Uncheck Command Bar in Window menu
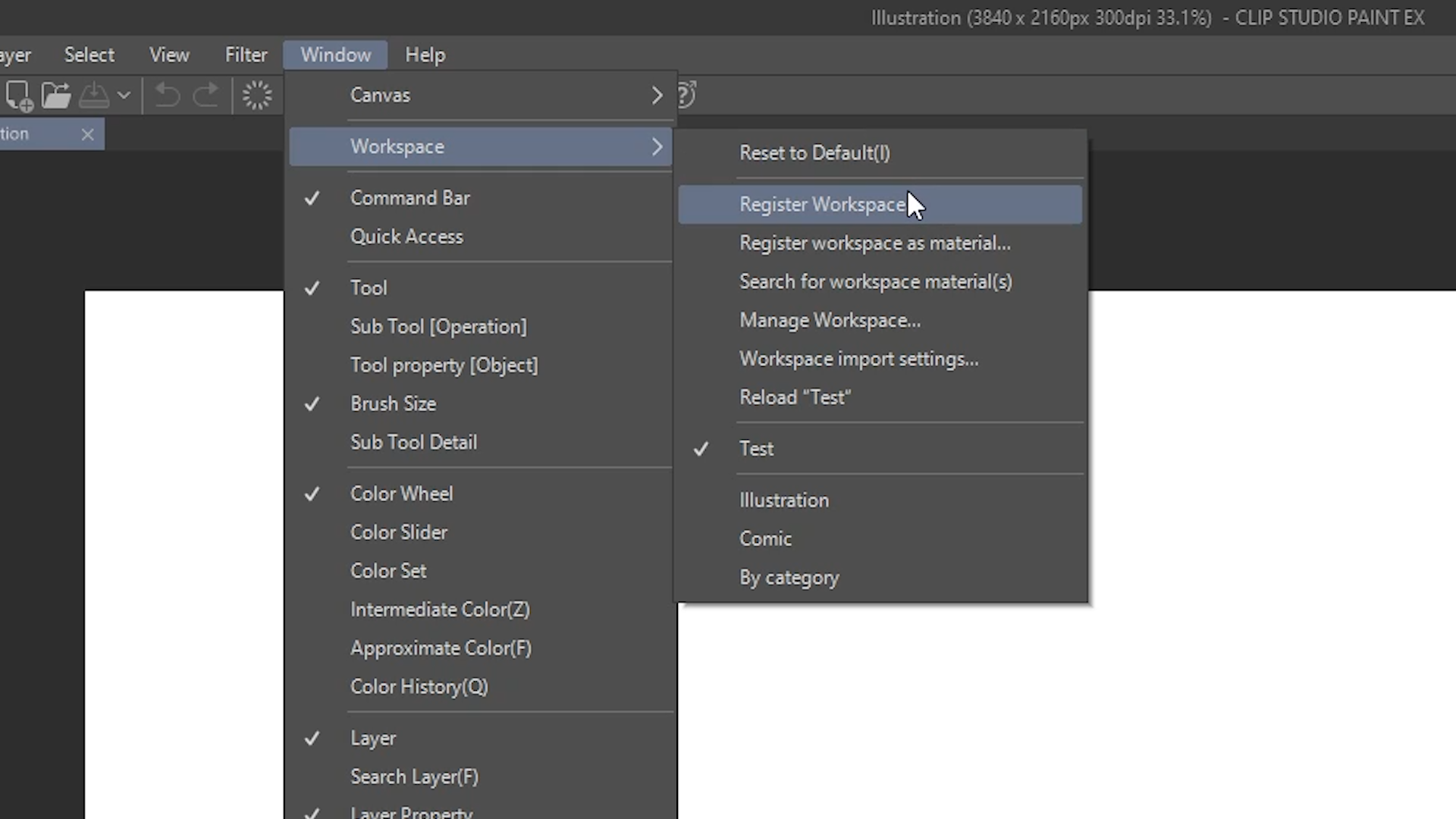This screenshot has height=819, width=1456. click(x=409, y=198)
